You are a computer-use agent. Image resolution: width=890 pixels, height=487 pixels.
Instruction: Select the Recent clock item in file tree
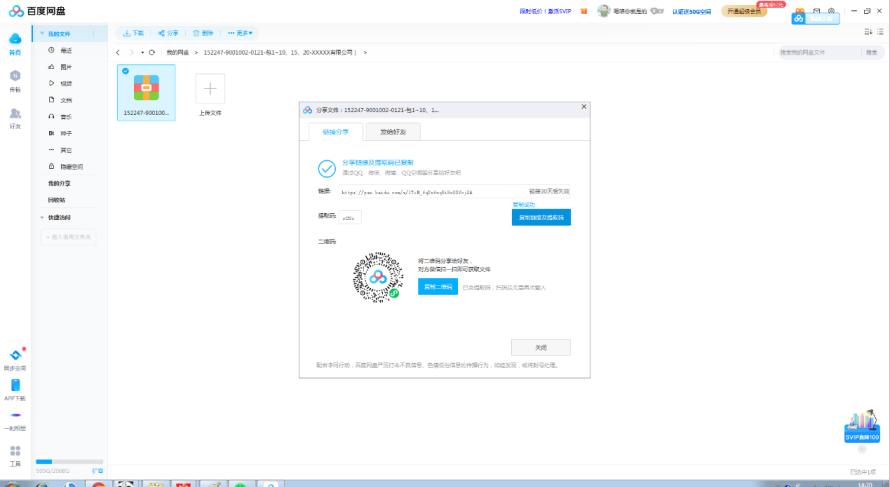[67, 51]
